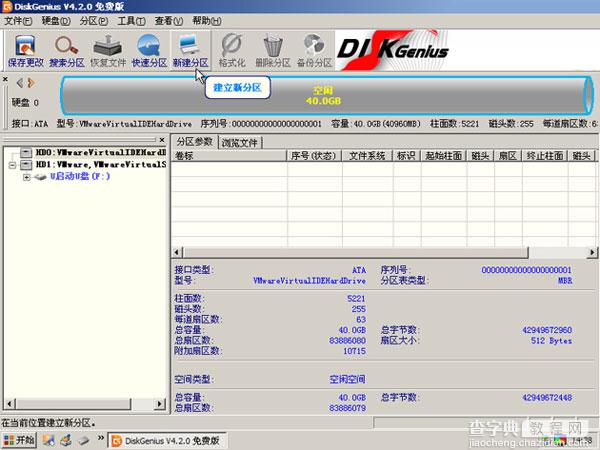Switch to the 浏览文件 tab

[x=240, y=143]
